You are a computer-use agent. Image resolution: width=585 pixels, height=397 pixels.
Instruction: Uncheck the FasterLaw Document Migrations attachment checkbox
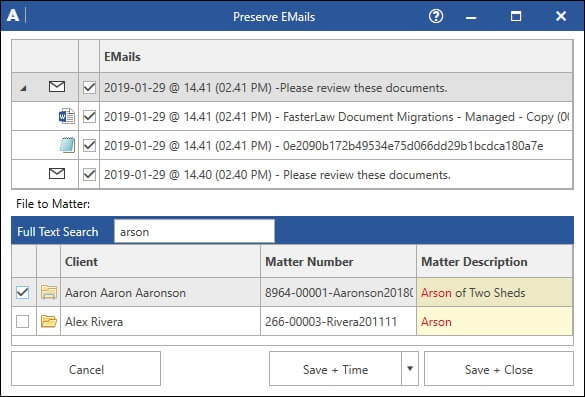pos(89,116)
